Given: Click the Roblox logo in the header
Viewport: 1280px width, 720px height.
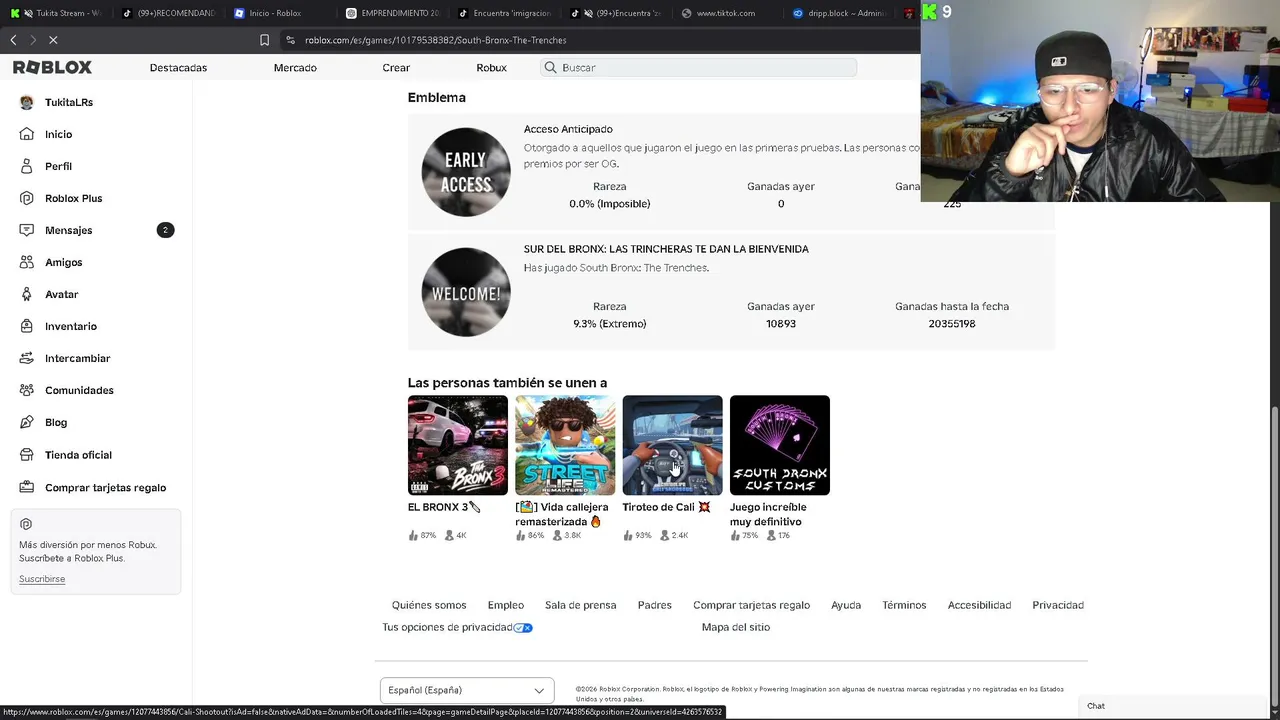Looking at the screenshot, I should click(x=52, y=67).
